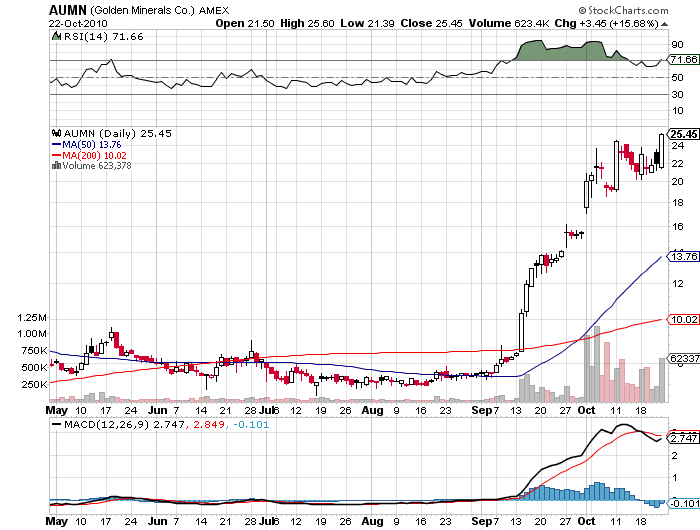The height and width of the screenshot is (530, 700).
Task: Click the last white candlestick at 25.45
Action: tap(661, 151)
